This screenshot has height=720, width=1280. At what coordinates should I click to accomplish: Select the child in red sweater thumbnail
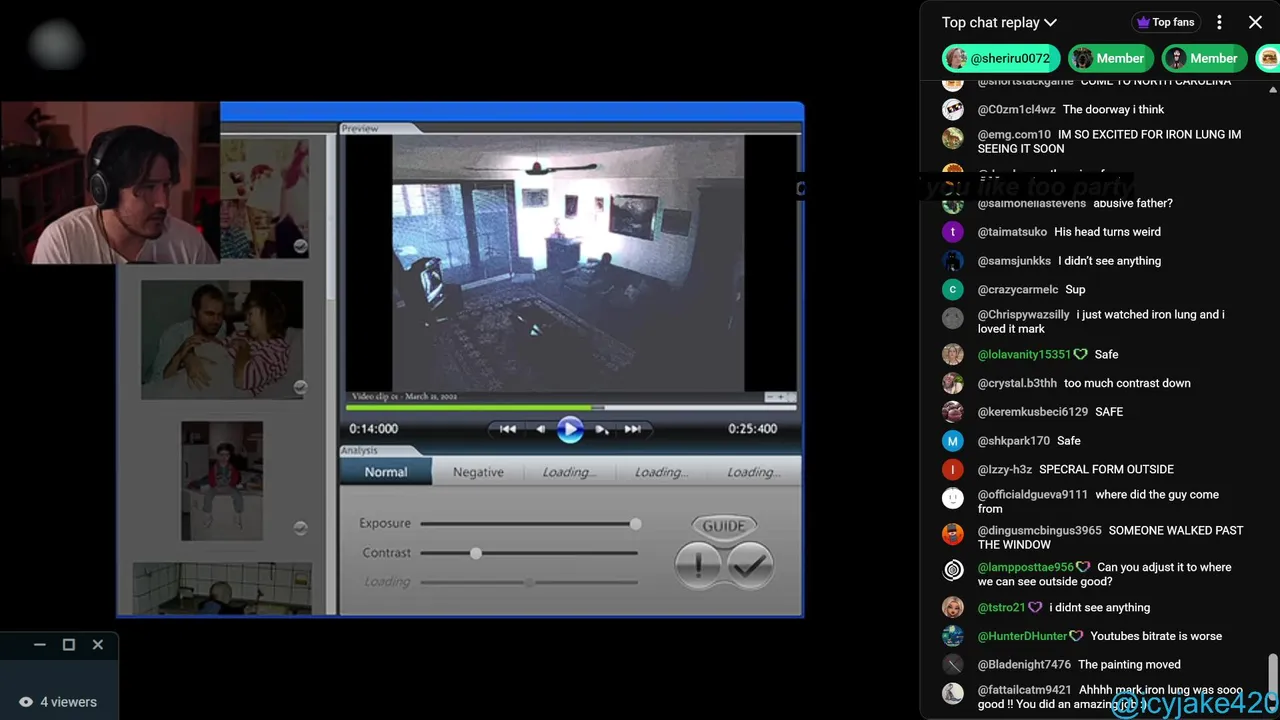pyautogui.click(x=222, y=481)
